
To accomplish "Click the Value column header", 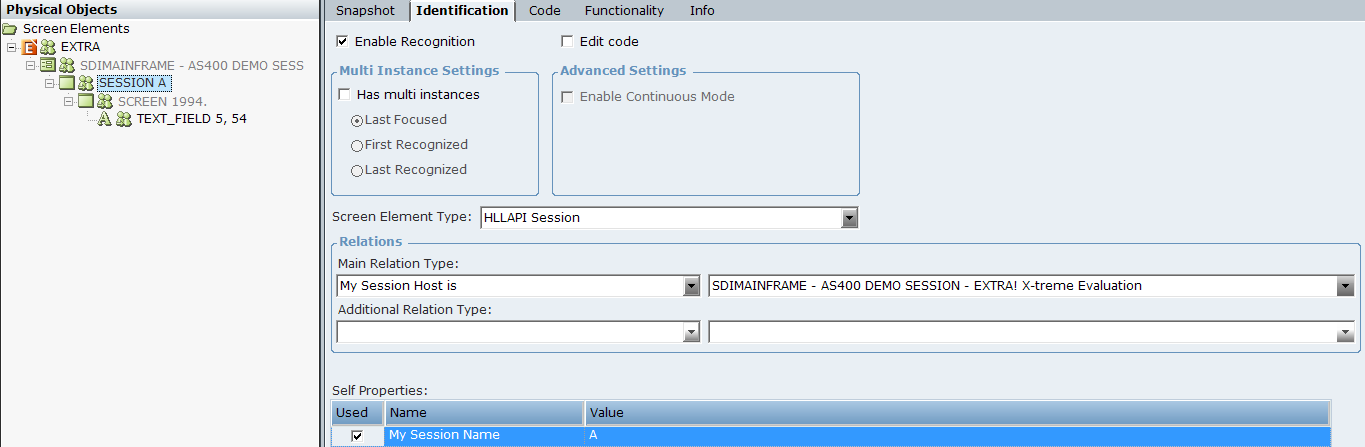I will pyautogui.click(x=956, y=413).
